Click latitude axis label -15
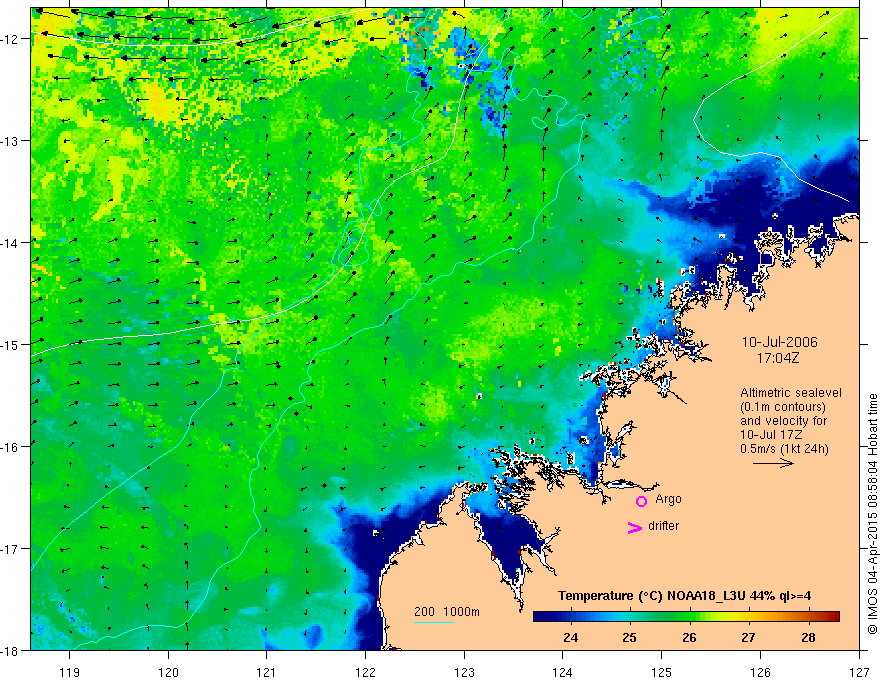Image resolution: width=880 pixels, height=680 pixels. pyautogui.click(x=10, y=344)
